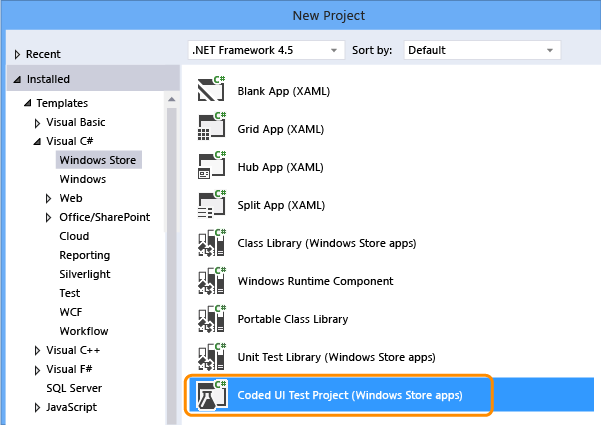601x425 pixels.
Task: Select the Workflow tree item
Action: pyautogui.click(x=84, y=331)
